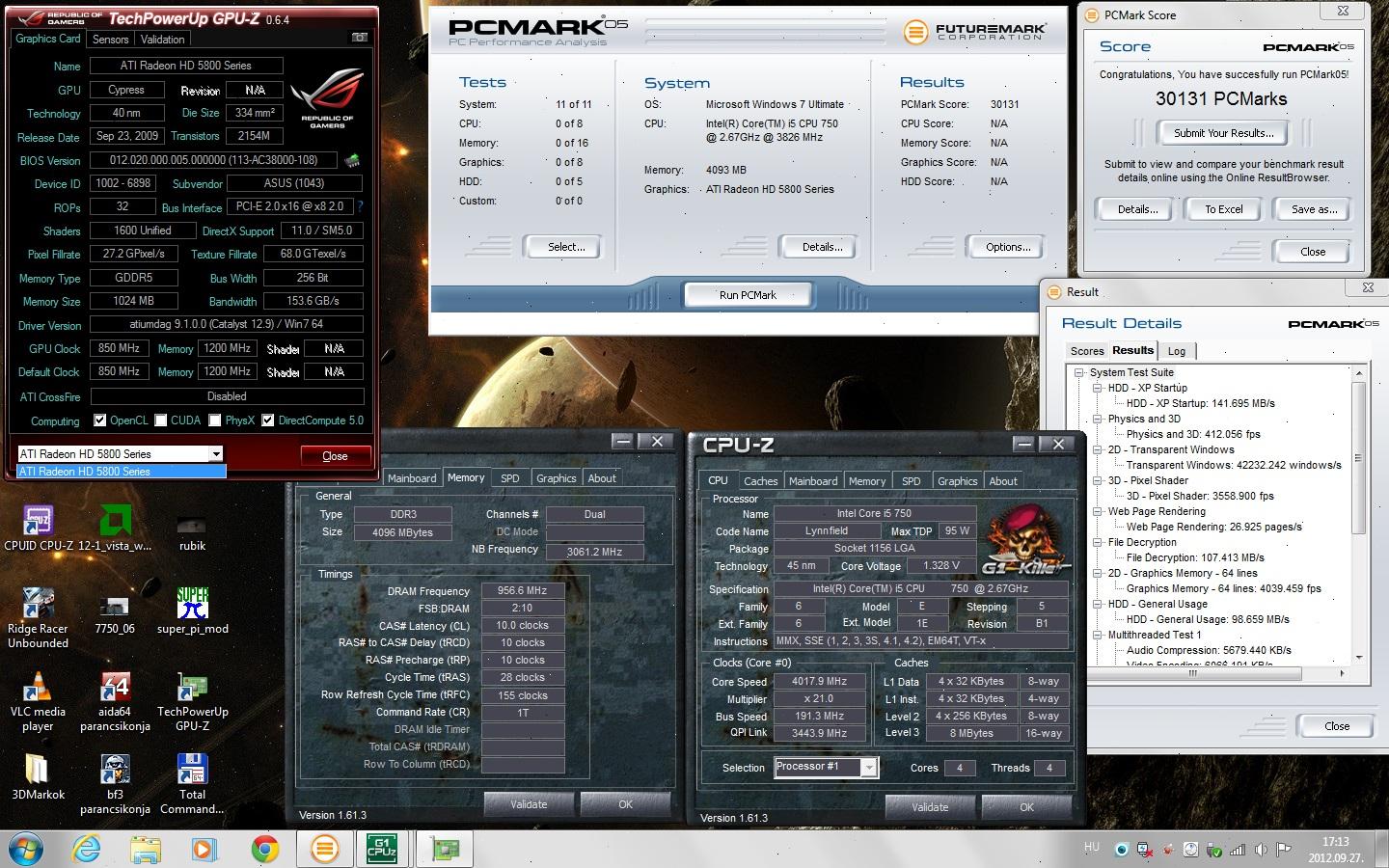Image resolution: width=1389 pixels, height=868 pixels.
Task: Collapse the HDD - XP Startup node
Action: tap(1097, 388)
